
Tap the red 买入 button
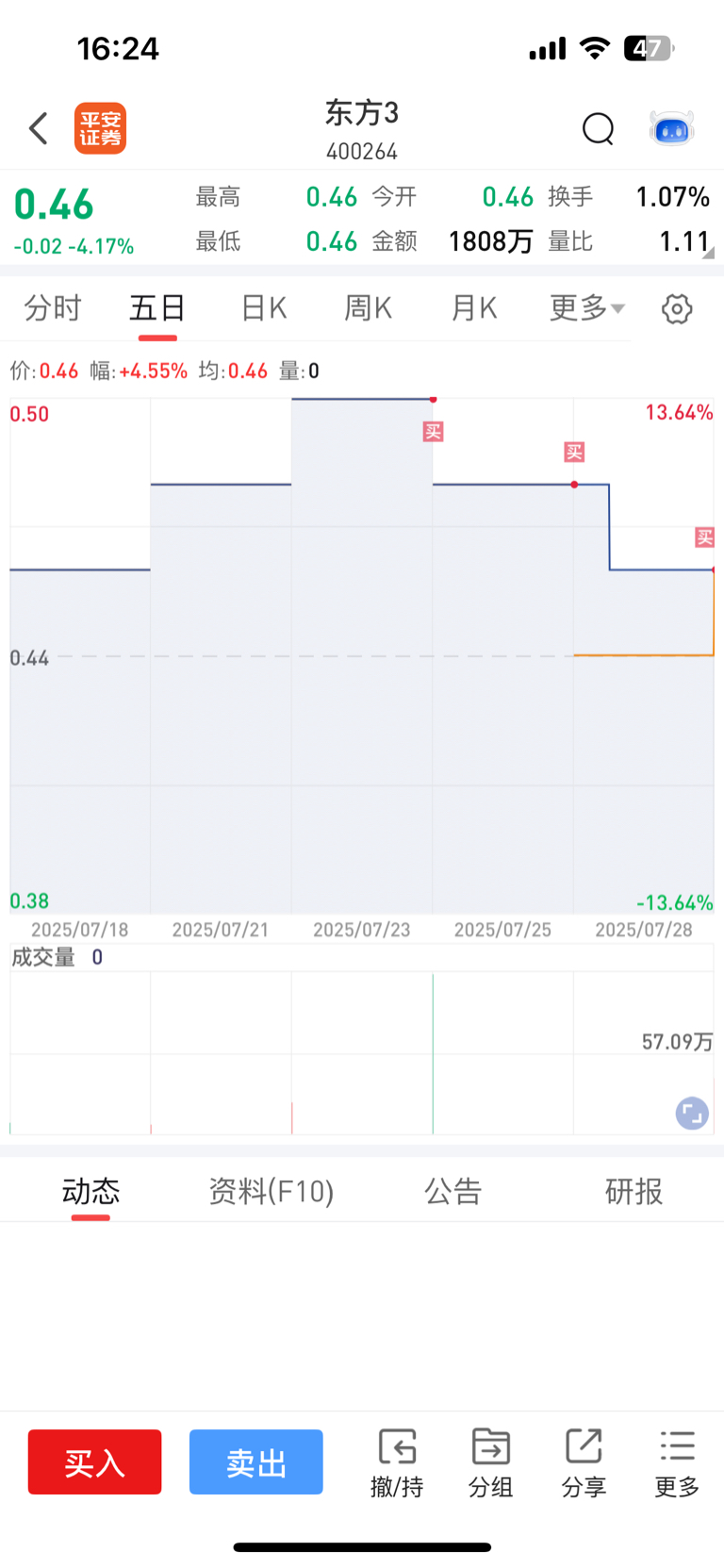(94, 1462)
